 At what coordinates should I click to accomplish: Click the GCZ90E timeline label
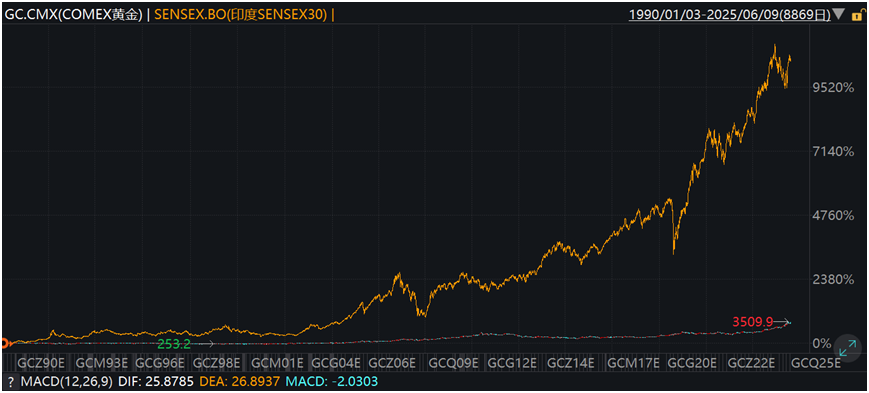click(42, 363)
